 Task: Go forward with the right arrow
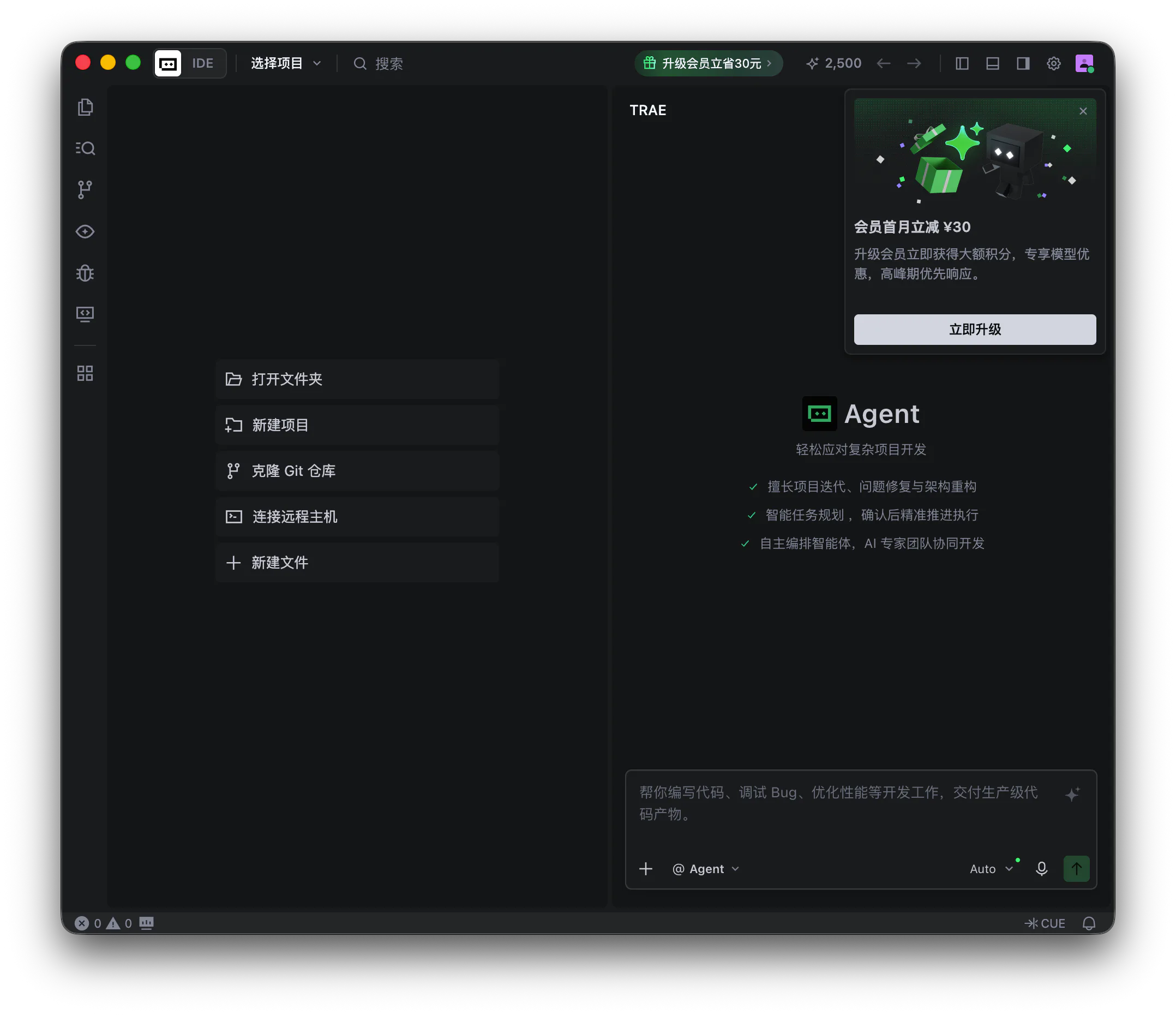click(914, 63)
